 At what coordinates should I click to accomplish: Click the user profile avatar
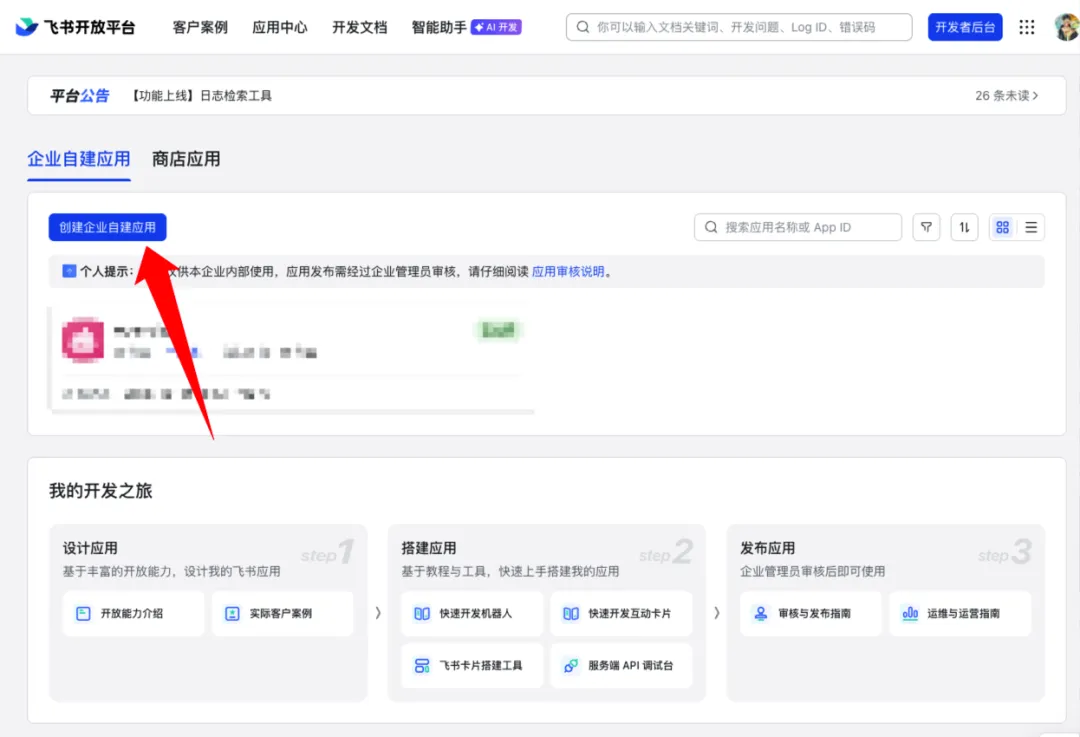click(x=1066, y=27)
